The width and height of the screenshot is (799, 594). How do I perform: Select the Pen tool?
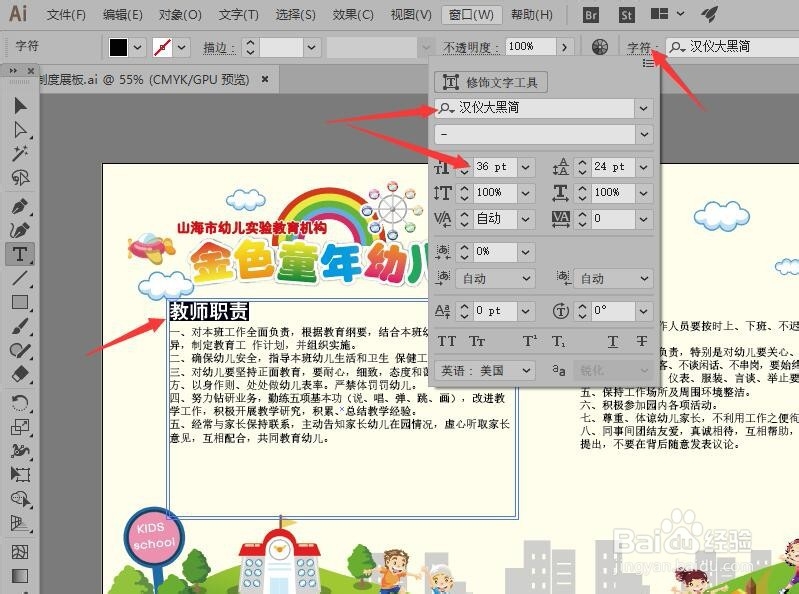pyautogui.click(x=20, y=207)
